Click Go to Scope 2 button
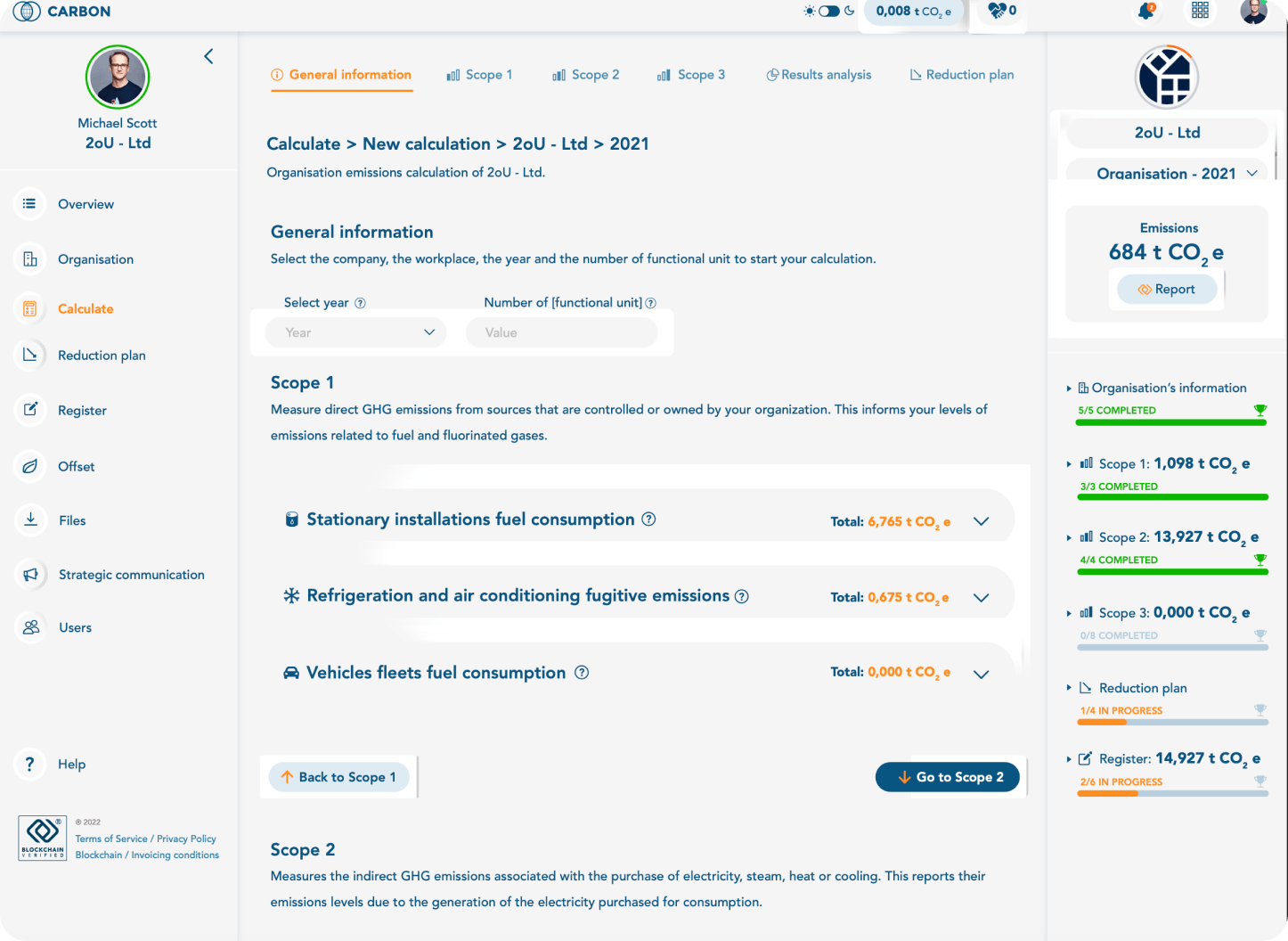 (x=948, y=777)
